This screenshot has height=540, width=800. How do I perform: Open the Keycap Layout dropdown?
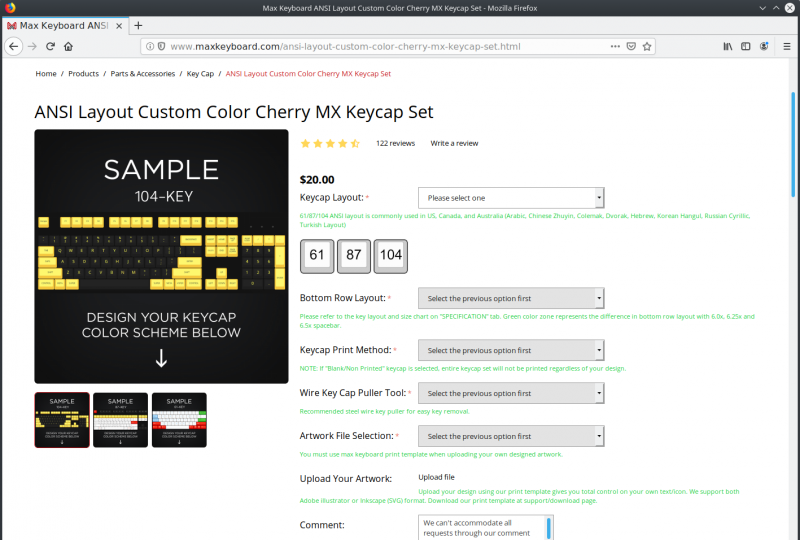(511, 198)
